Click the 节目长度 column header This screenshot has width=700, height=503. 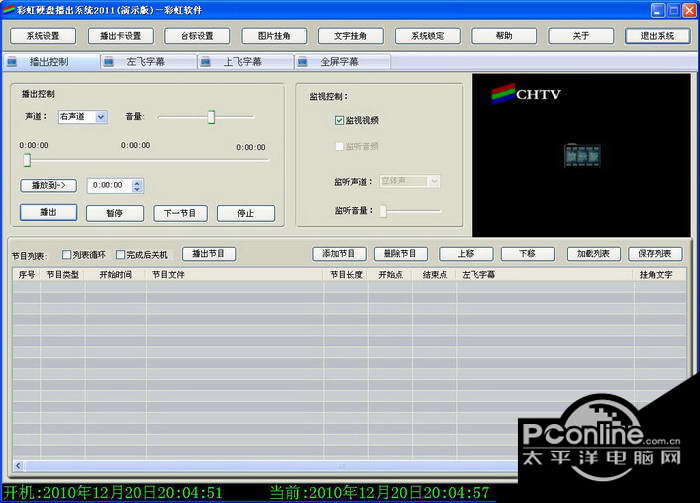click(x=346, y=275)
